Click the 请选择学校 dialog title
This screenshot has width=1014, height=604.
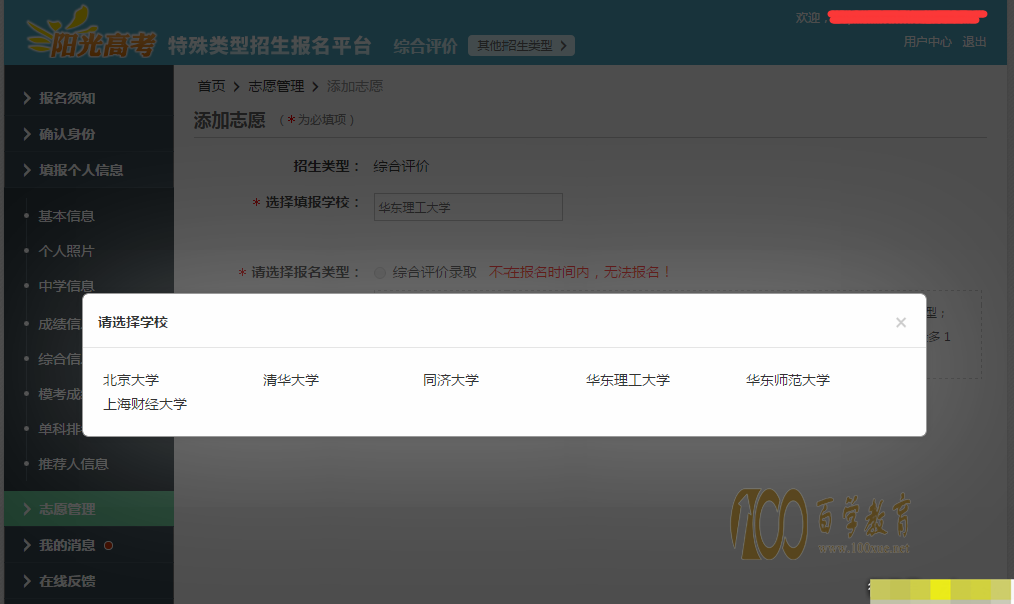click(133, 322)
